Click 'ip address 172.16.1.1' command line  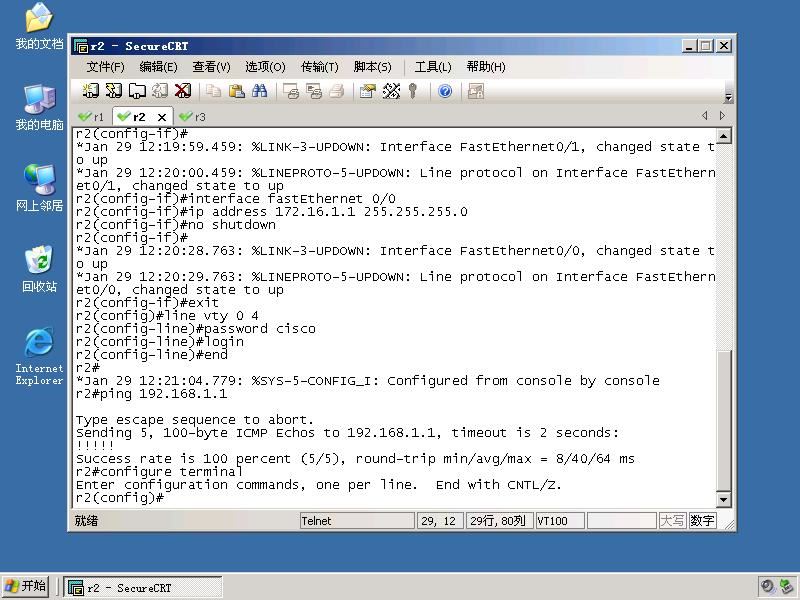click(x=271, y=212)
